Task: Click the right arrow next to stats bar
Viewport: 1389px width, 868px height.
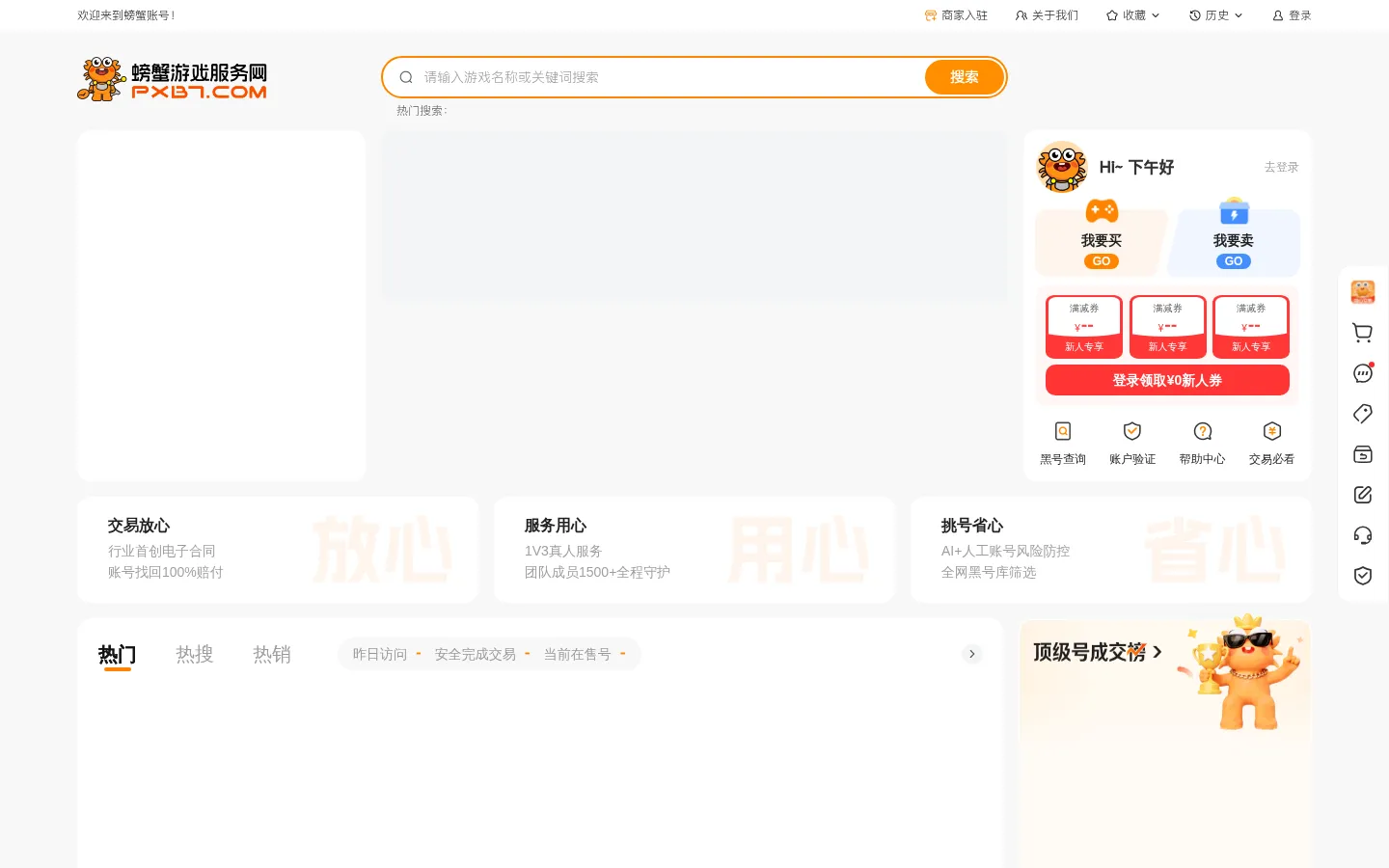Action: pos(972,654)
